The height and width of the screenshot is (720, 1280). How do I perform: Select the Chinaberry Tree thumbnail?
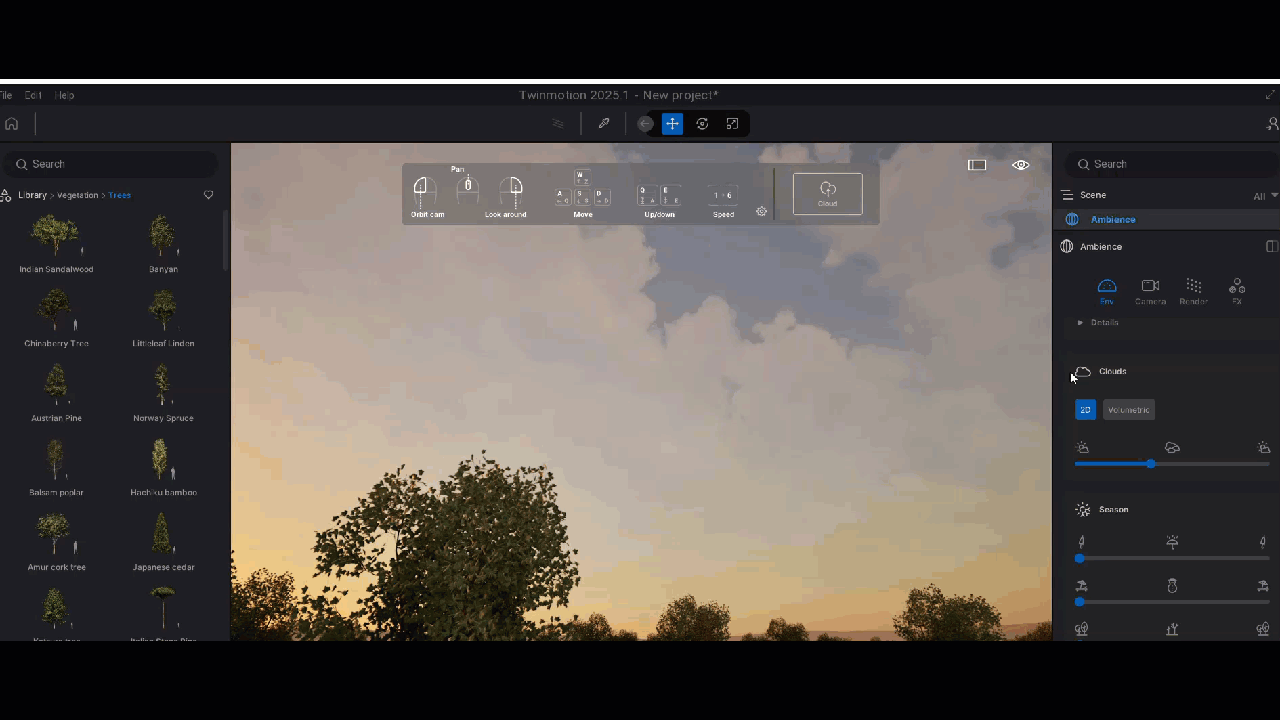(x=56, y=311)
